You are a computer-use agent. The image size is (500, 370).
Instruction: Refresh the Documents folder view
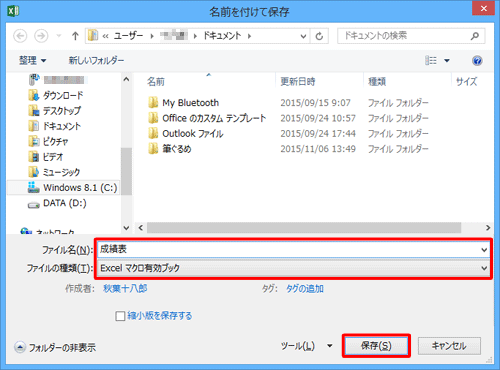click(x=319, y=36)
